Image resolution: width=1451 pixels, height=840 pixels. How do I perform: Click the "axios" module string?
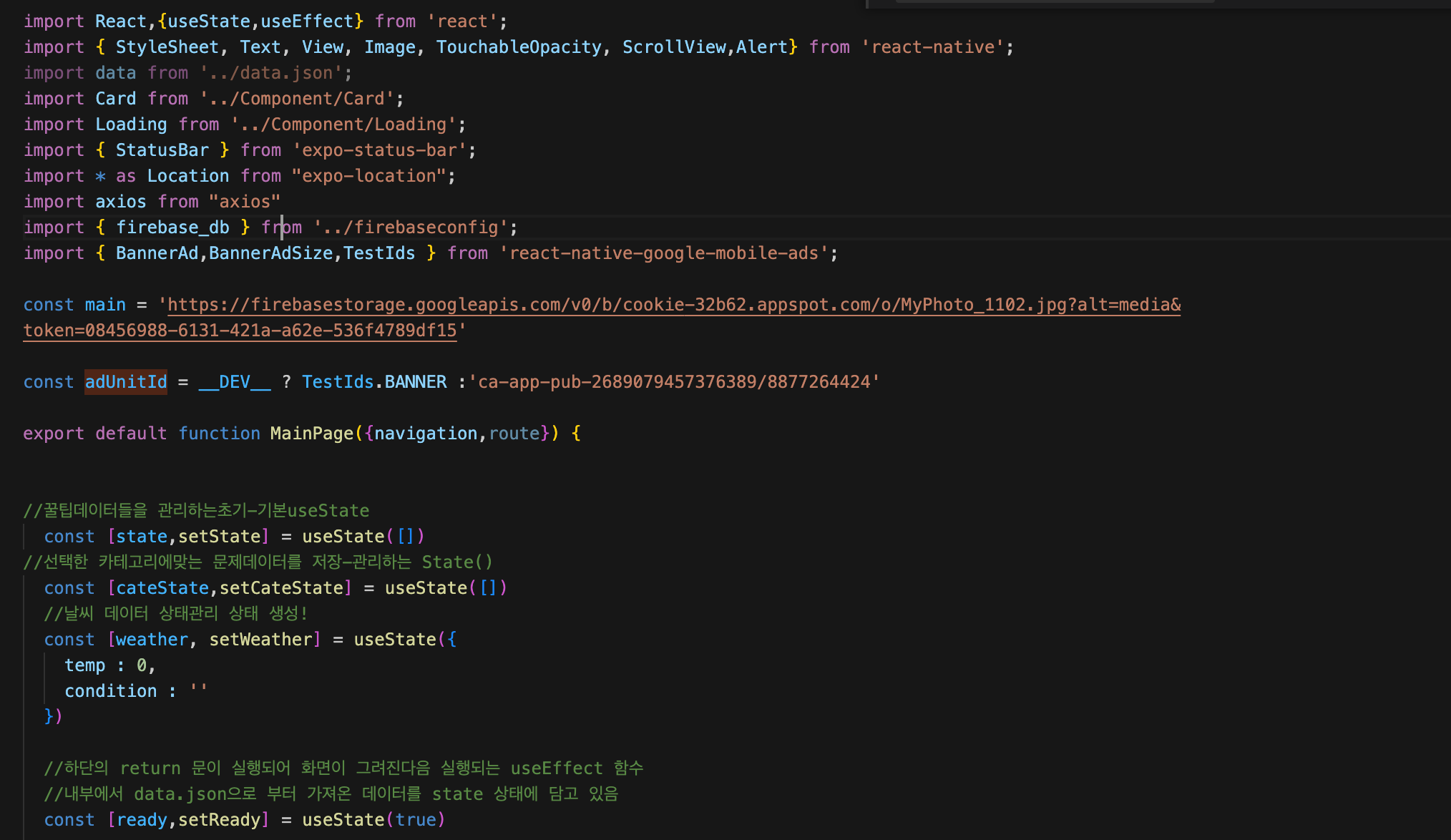pyautogui.click(x=245, y=202)
